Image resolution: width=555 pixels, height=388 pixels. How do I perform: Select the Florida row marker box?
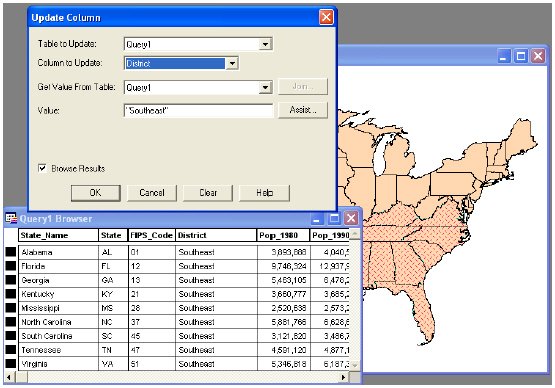pos(11,266)
